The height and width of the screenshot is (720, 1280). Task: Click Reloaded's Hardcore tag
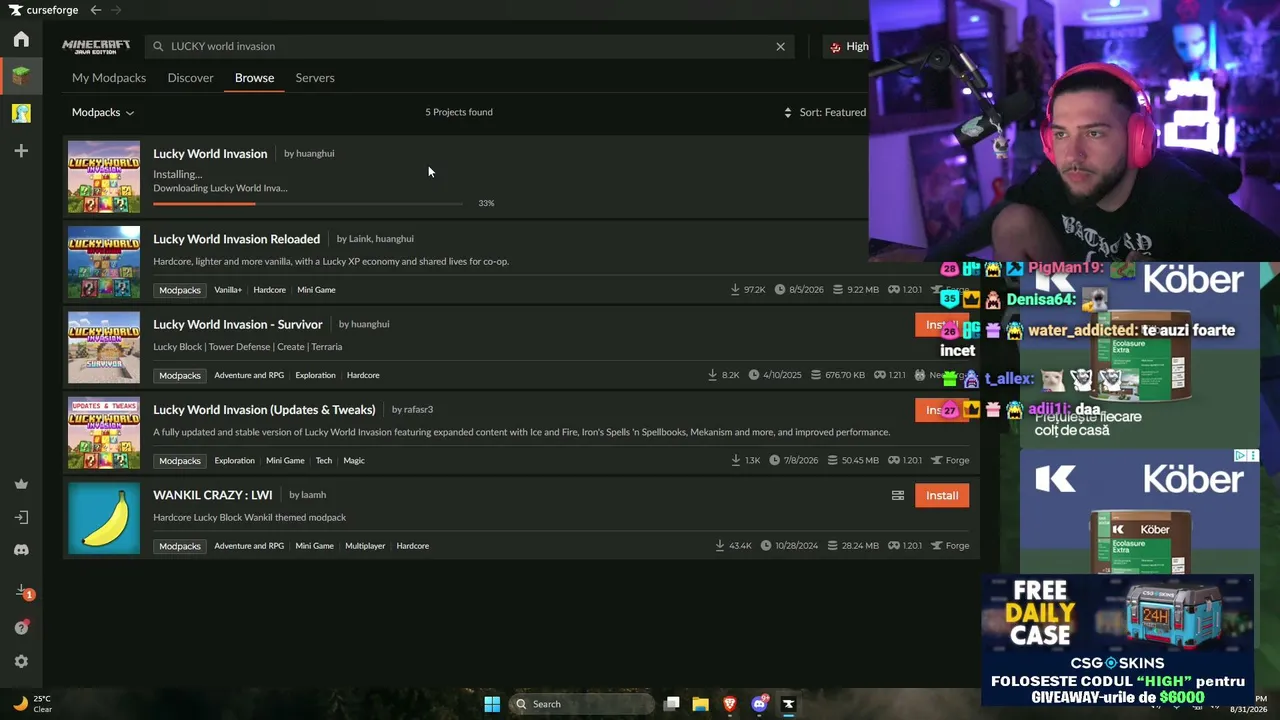click(270, 290)
